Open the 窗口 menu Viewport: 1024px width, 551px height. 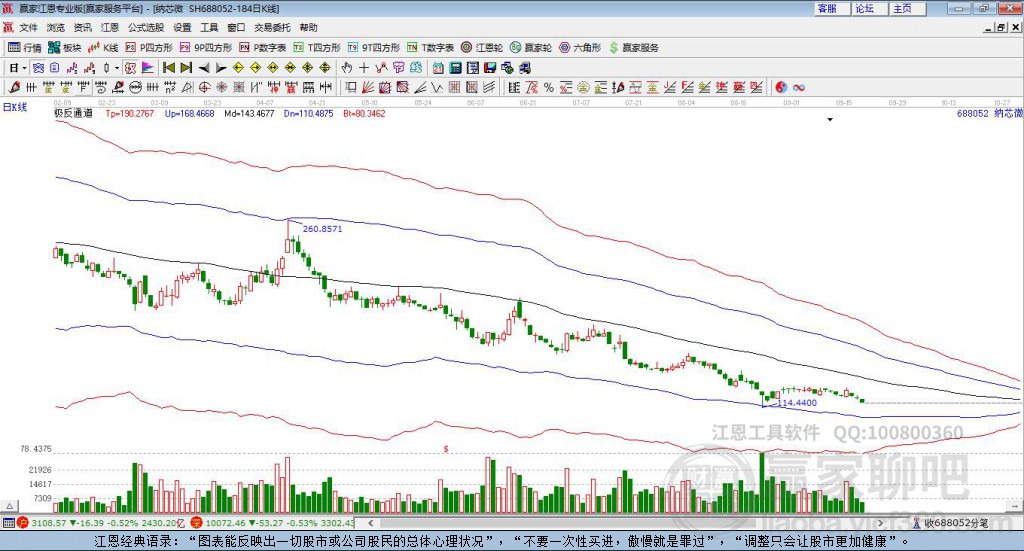click(x=236, y=27)
